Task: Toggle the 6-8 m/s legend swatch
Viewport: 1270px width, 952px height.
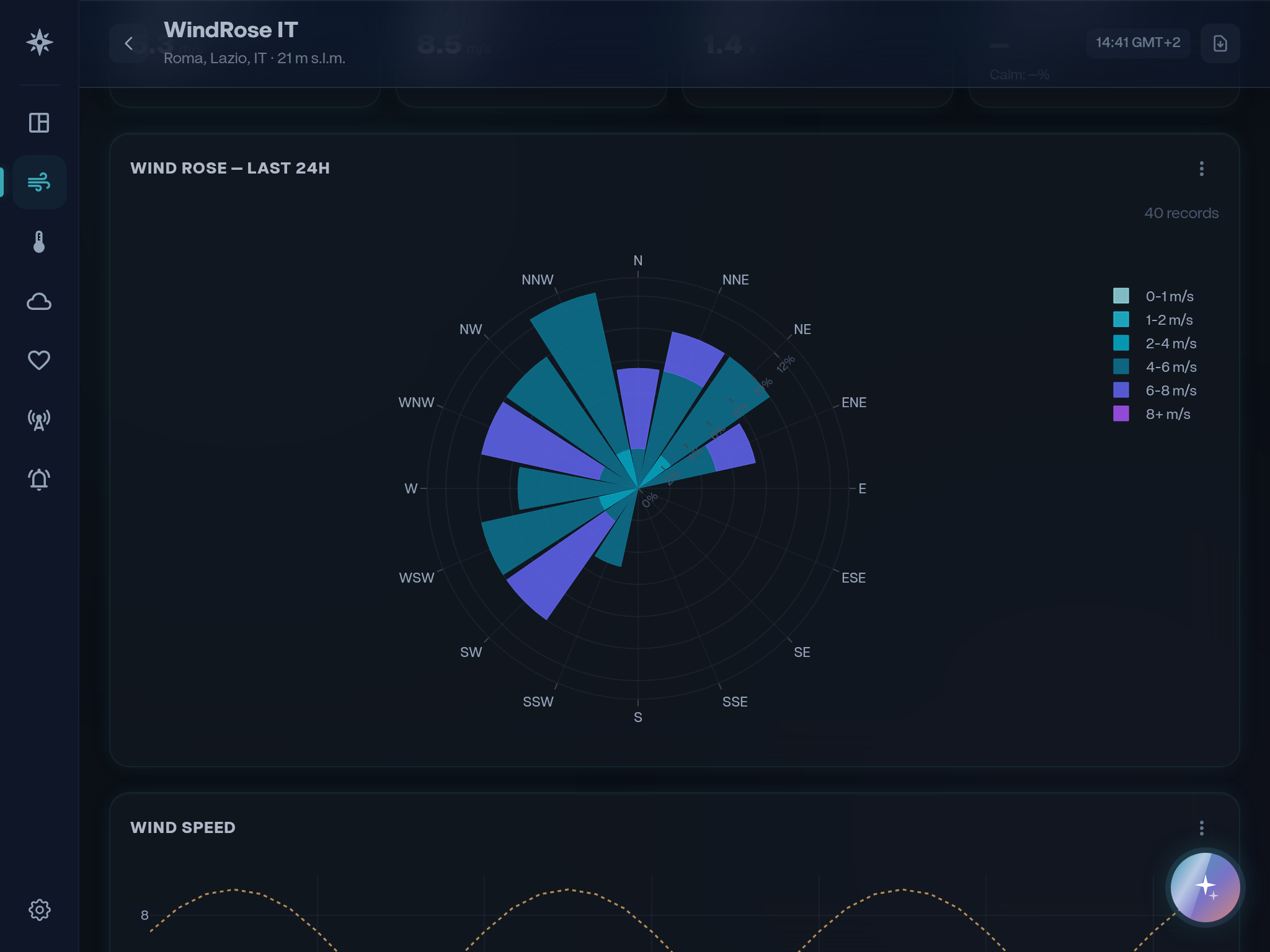Action: click(1121, 390)
